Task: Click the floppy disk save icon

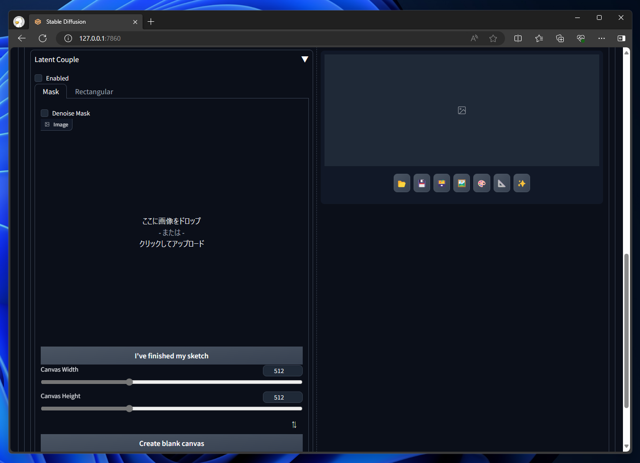Action: point(422,183)
